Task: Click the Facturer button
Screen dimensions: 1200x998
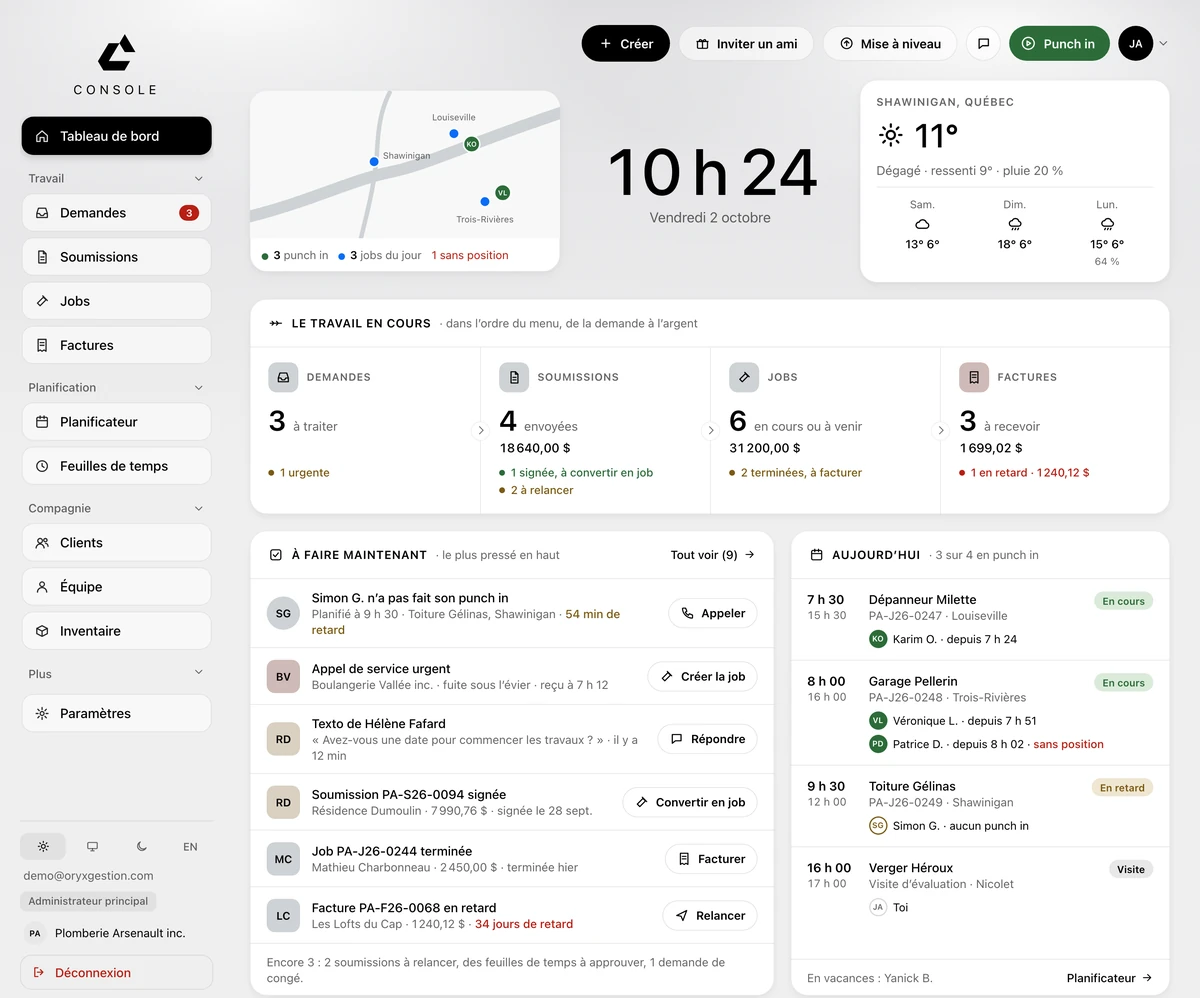Action: coord(712,859)
